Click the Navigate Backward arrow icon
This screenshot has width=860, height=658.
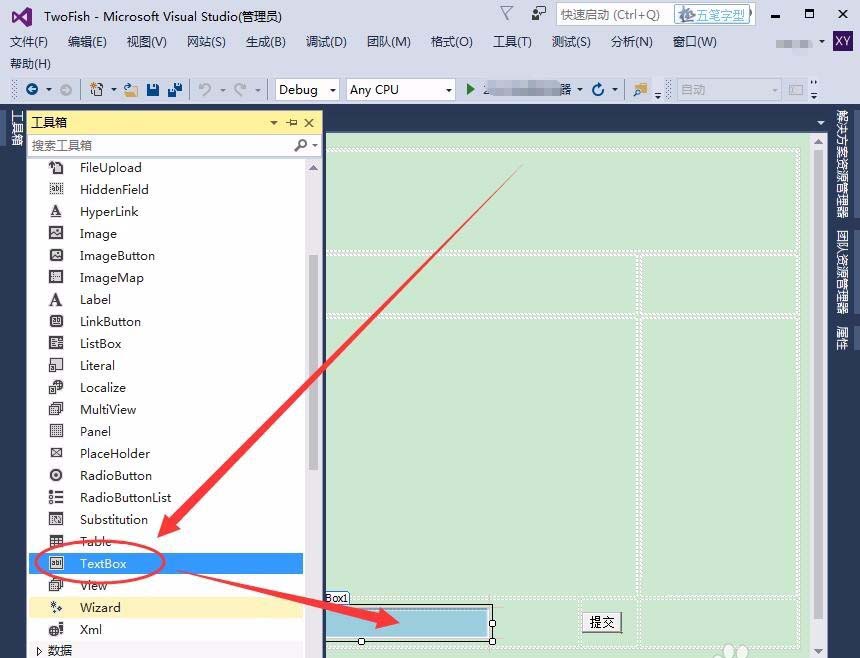point(32,91)
